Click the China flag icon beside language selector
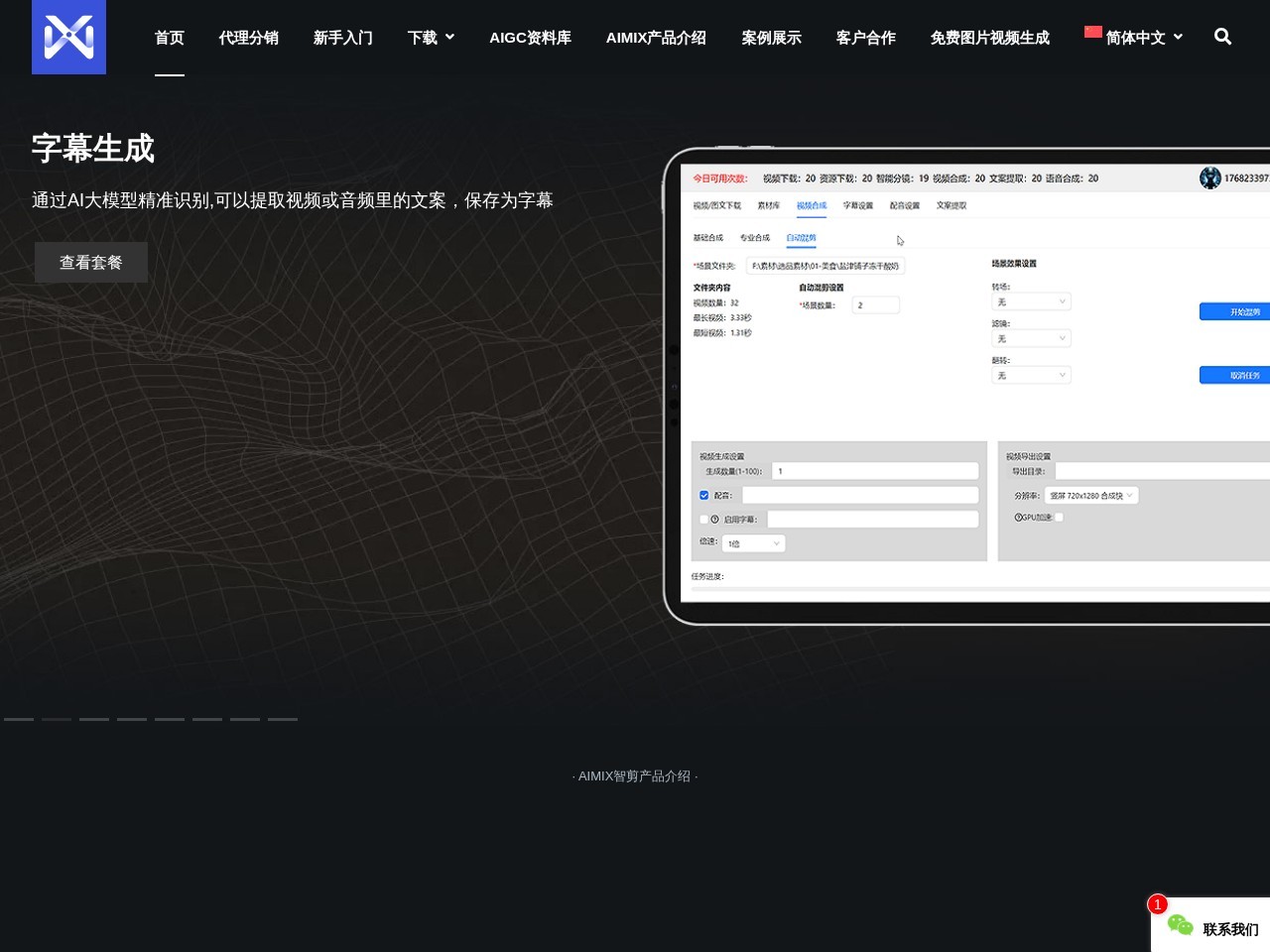The height and width of the screenshot is (952, 1270). (1092, 32)
